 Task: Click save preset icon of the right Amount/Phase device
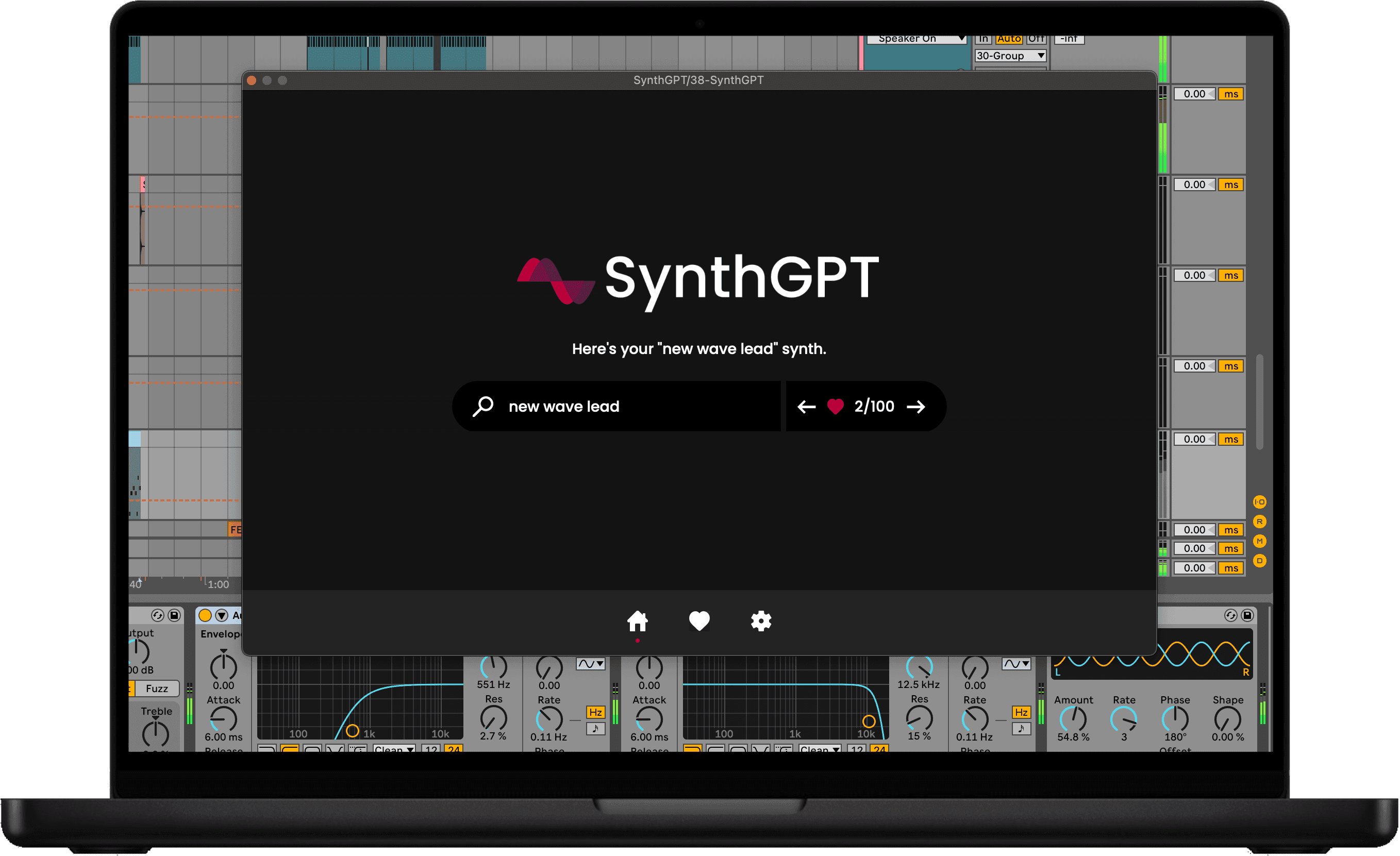tap(1247, 615)
